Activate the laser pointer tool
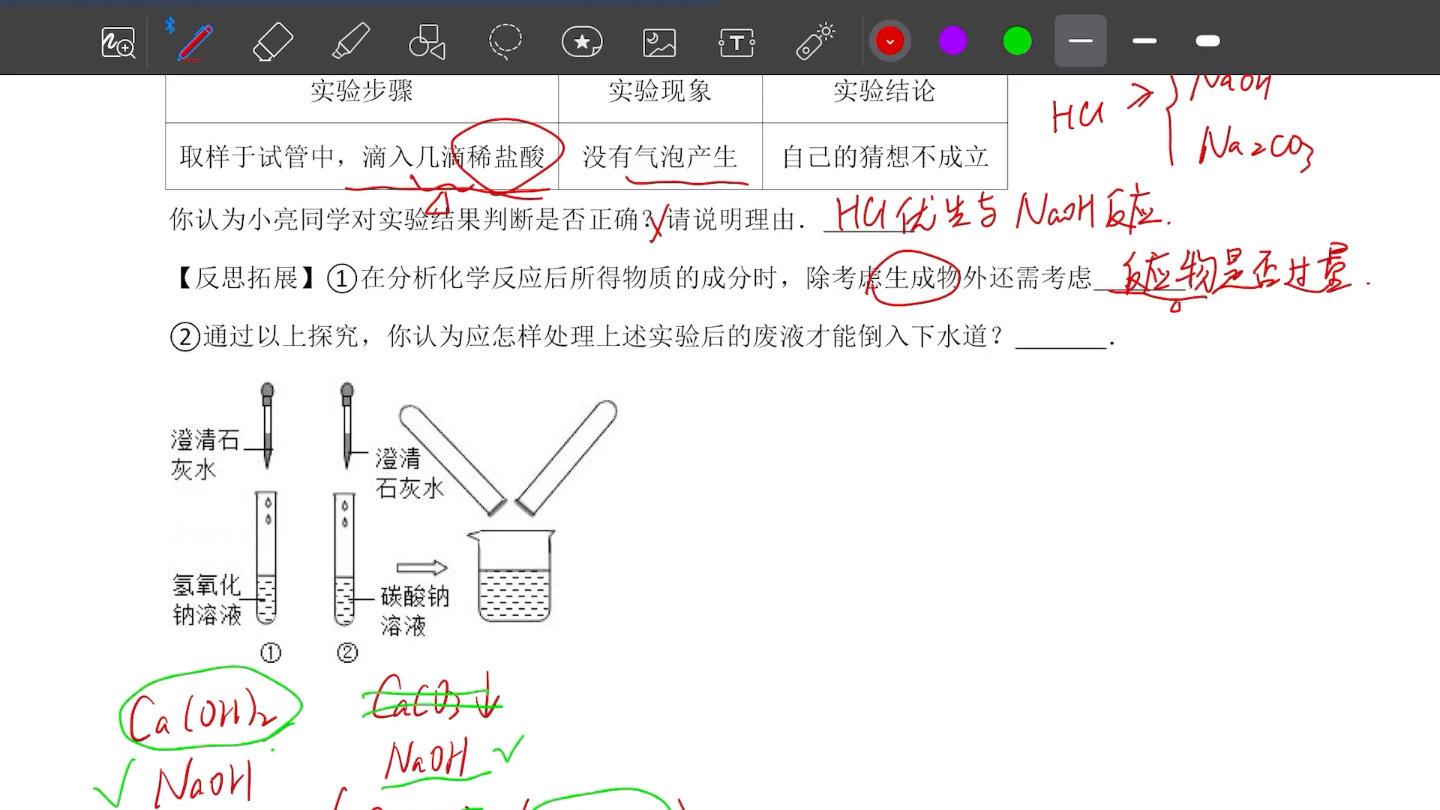This screenshot has width=1440, height=810. coord(815,42)
